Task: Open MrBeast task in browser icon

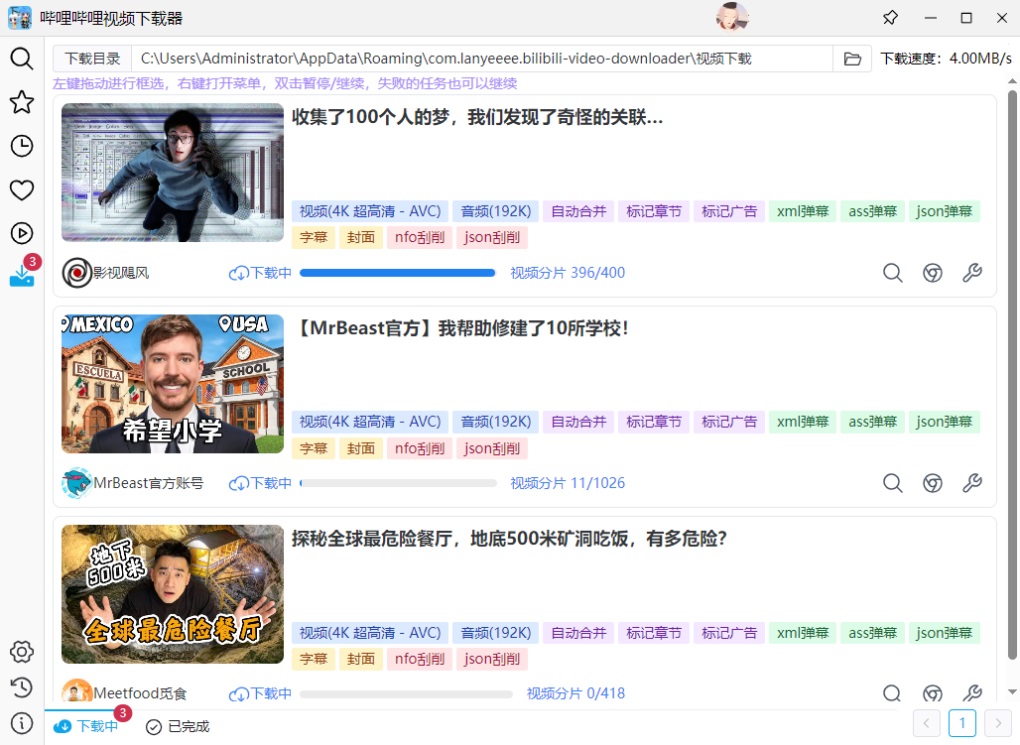Action: (932, 483)
